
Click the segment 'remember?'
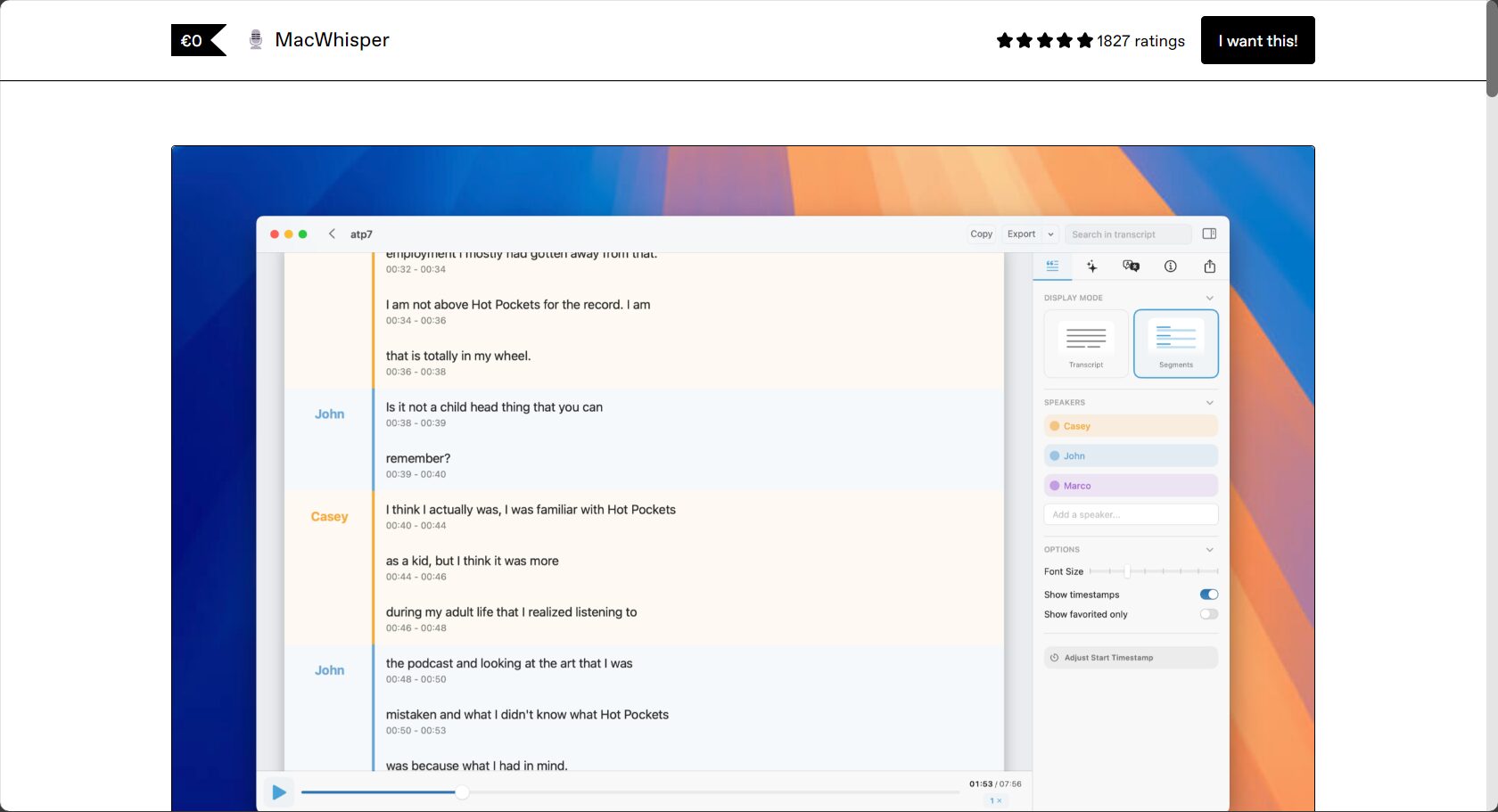pos(418,458)
